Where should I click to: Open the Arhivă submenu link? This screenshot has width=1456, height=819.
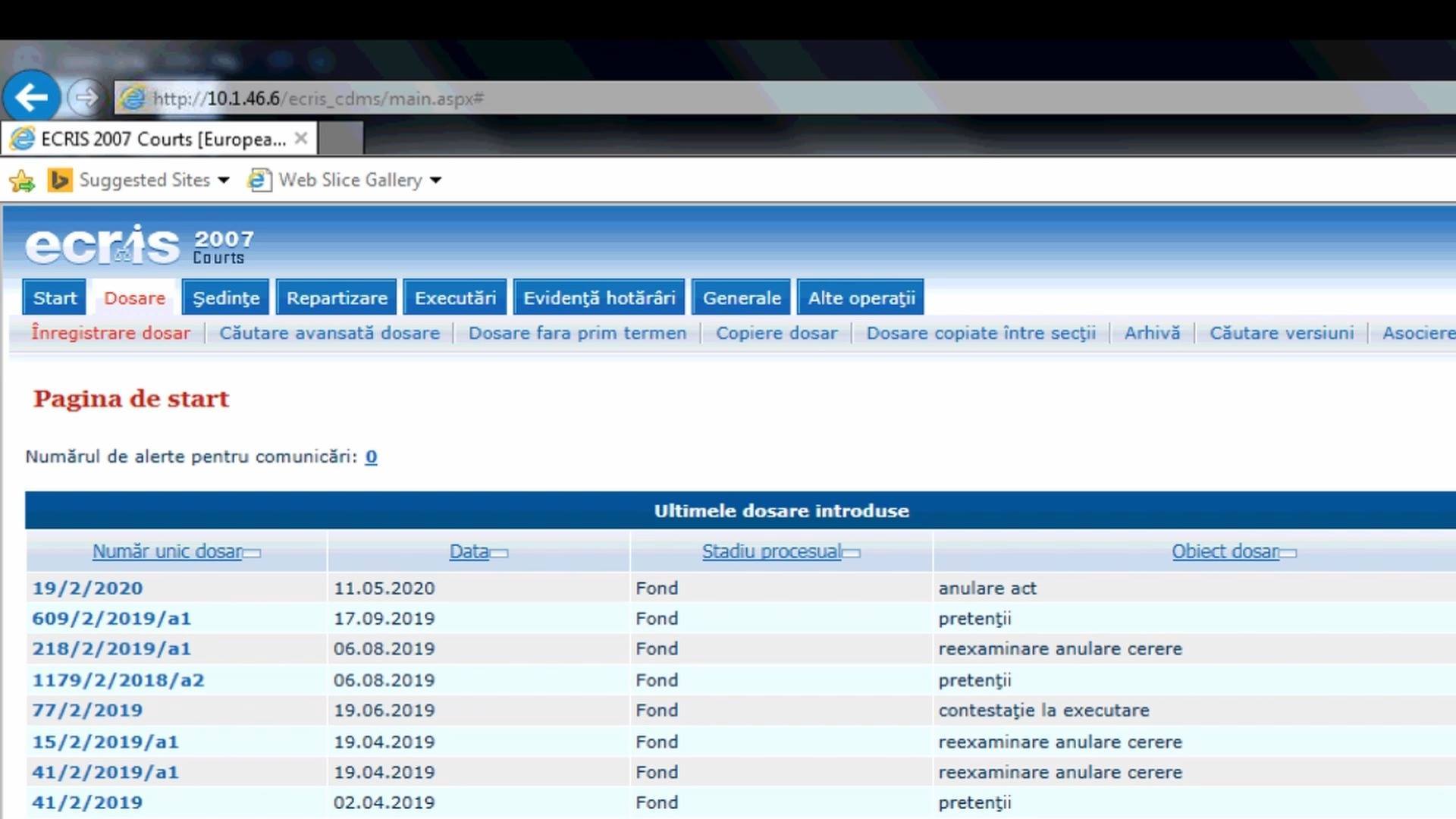(x=1152, y=333)
